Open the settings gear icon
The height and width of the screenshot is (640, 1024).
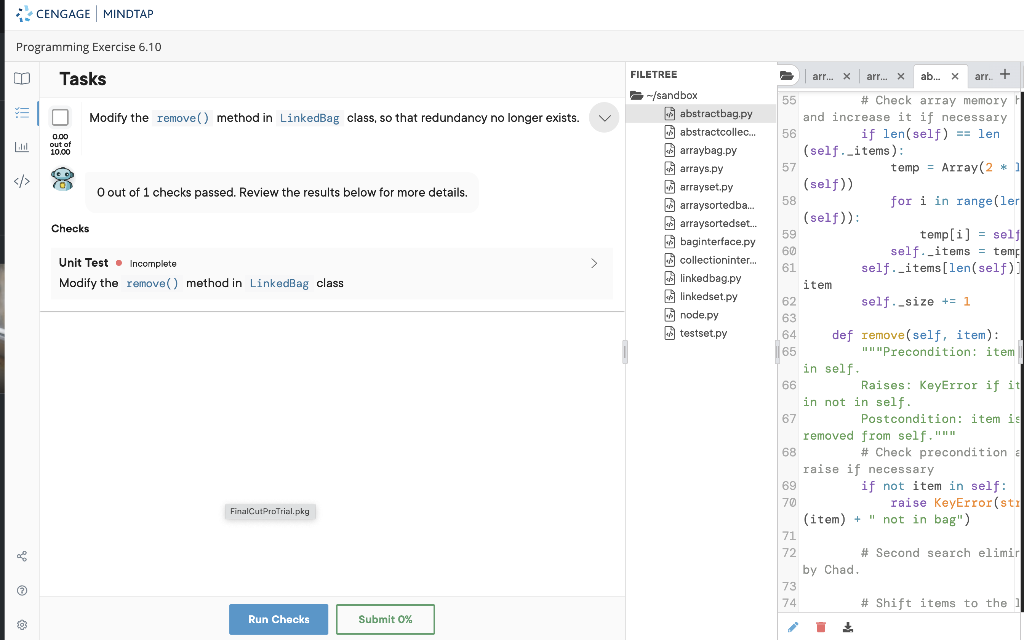(x=21, y=624)
